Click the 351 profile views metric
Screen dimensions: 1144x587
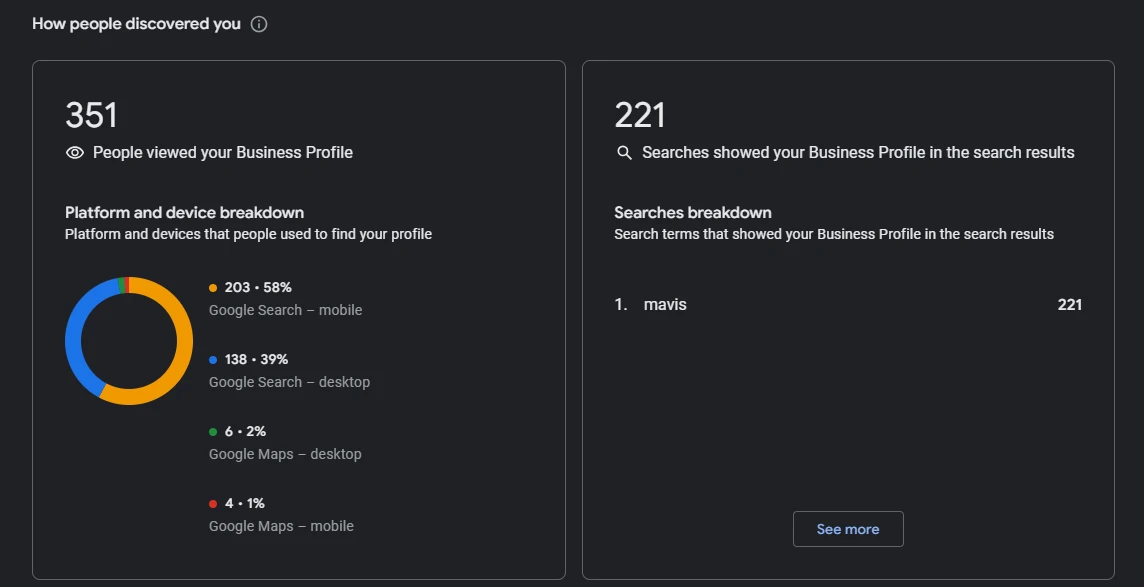point(91,114)
